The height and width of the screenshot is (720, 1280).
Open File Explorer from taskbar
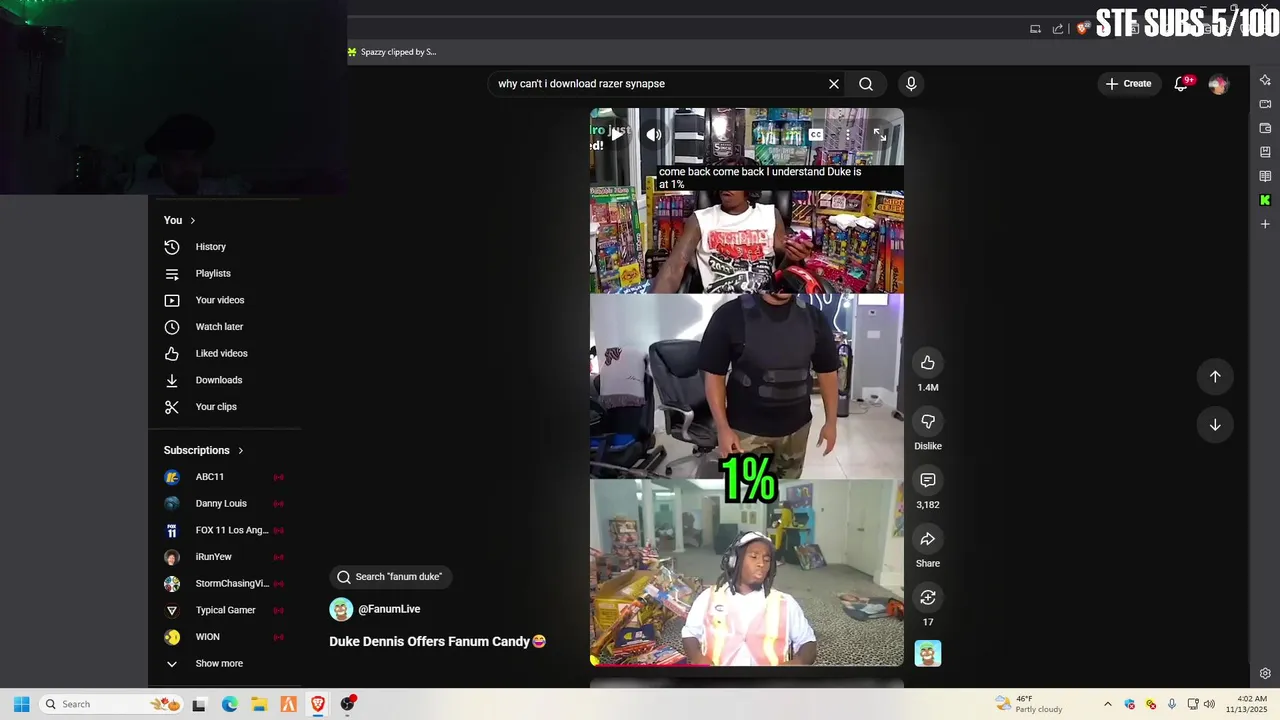pyautogui.click(x=259, y=705)
